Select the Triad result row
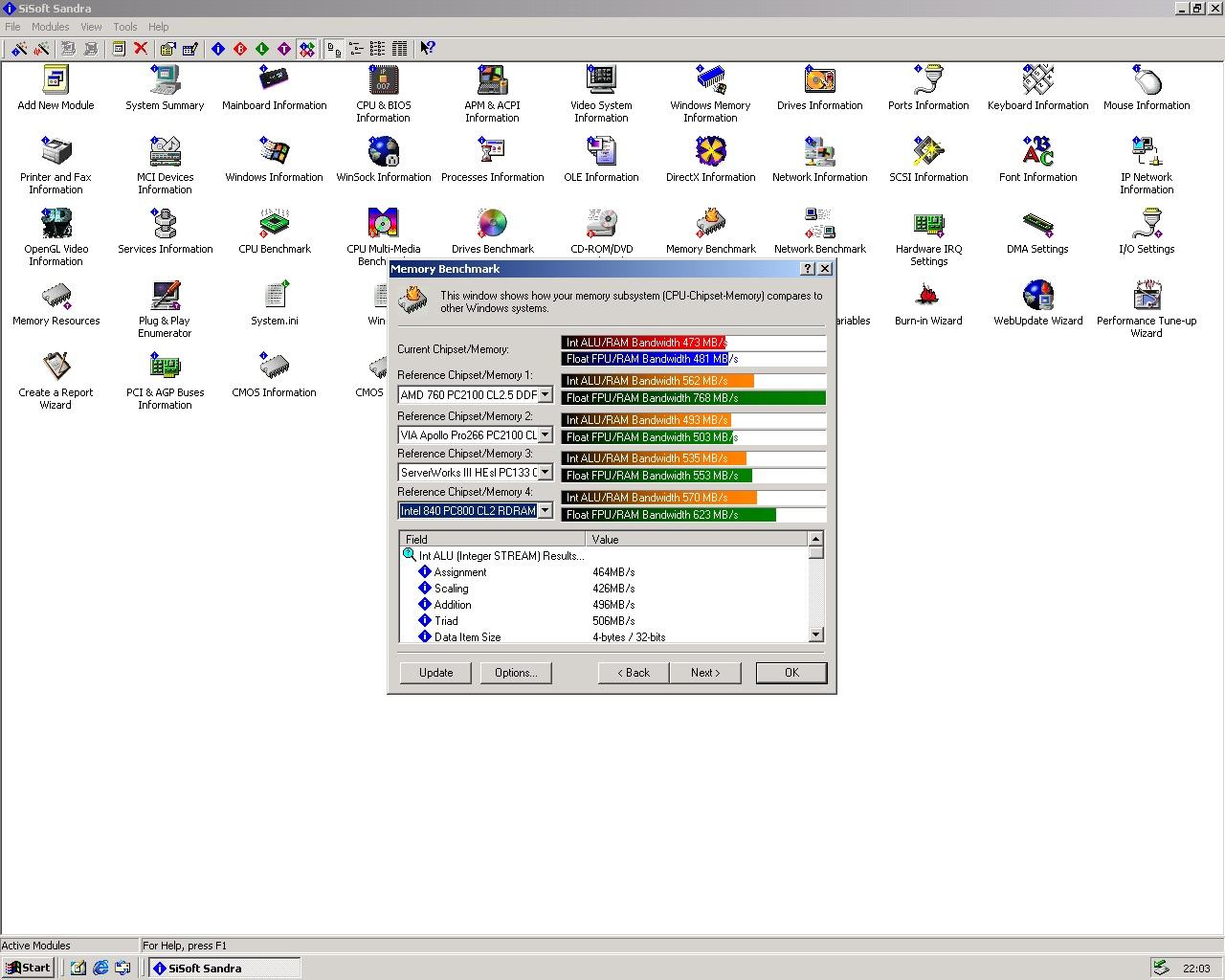This screenshot has height=980, width=1225. coord(604,621)
